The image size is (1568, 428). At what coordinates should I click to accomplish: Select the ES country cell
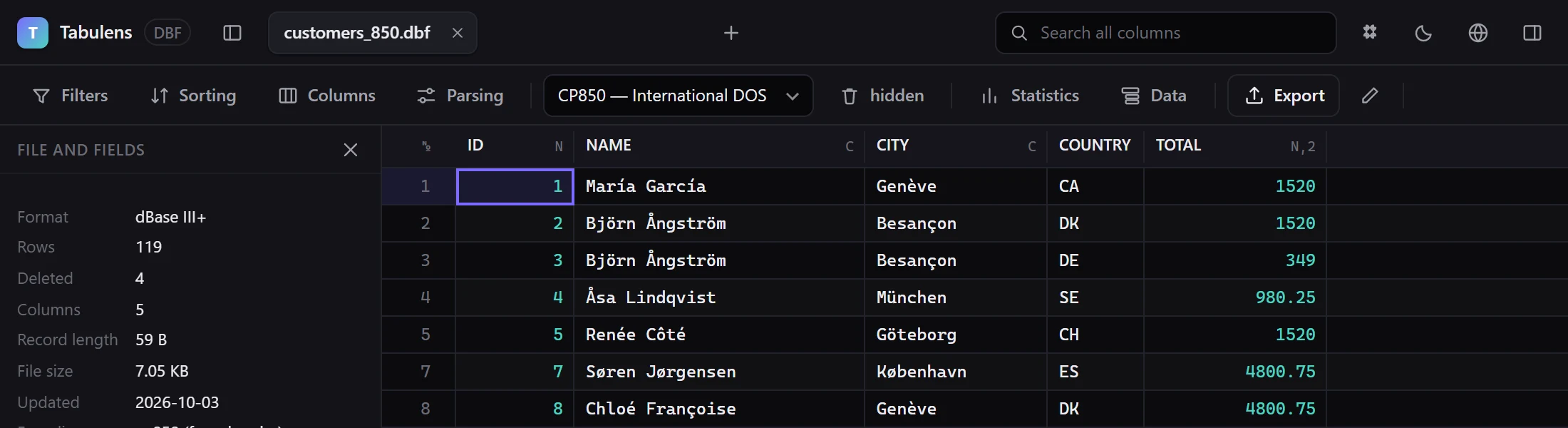1096,372
